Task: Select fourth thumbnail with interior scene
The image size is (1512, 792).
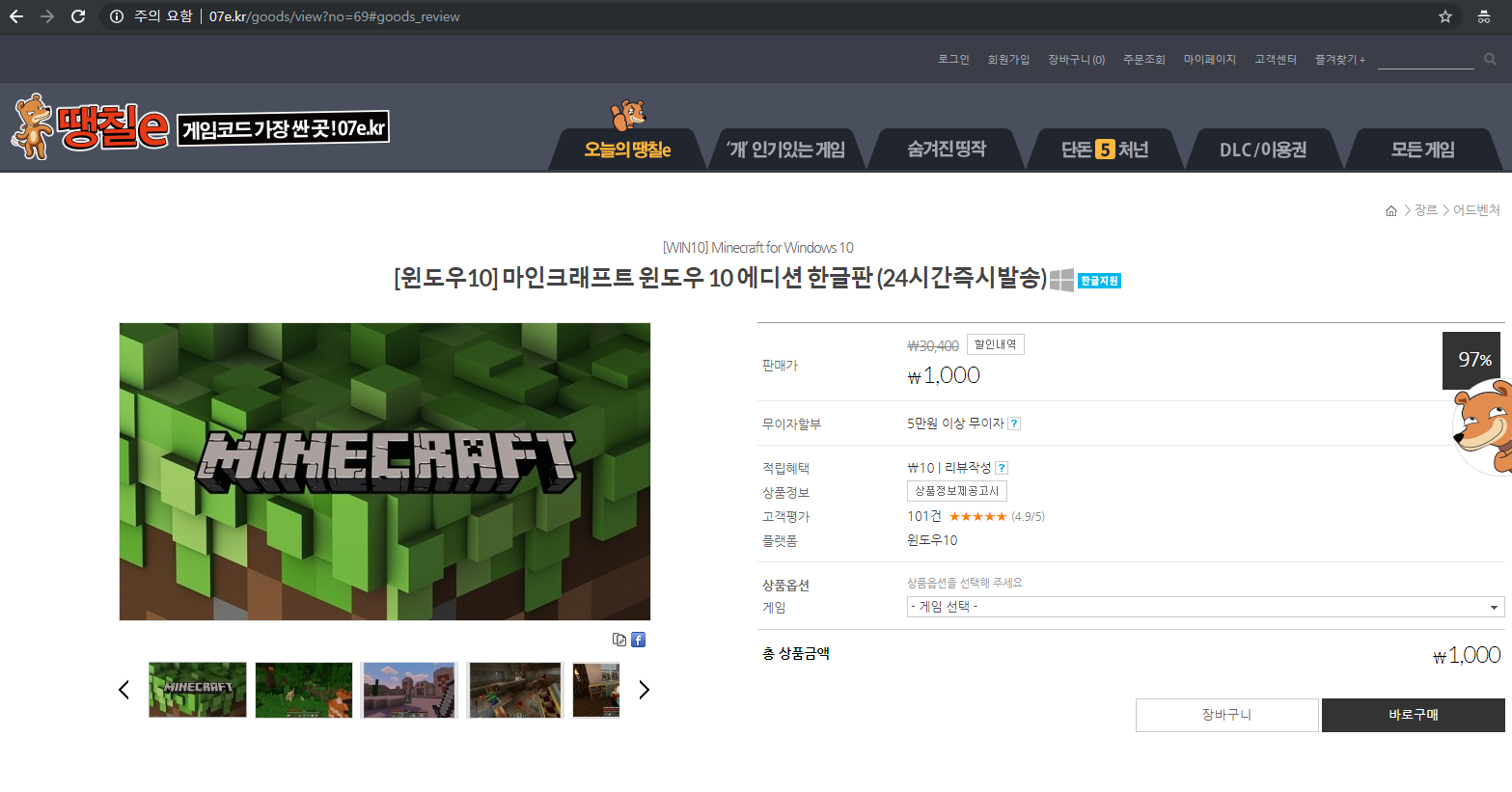Action: click(x=515, y=690)
